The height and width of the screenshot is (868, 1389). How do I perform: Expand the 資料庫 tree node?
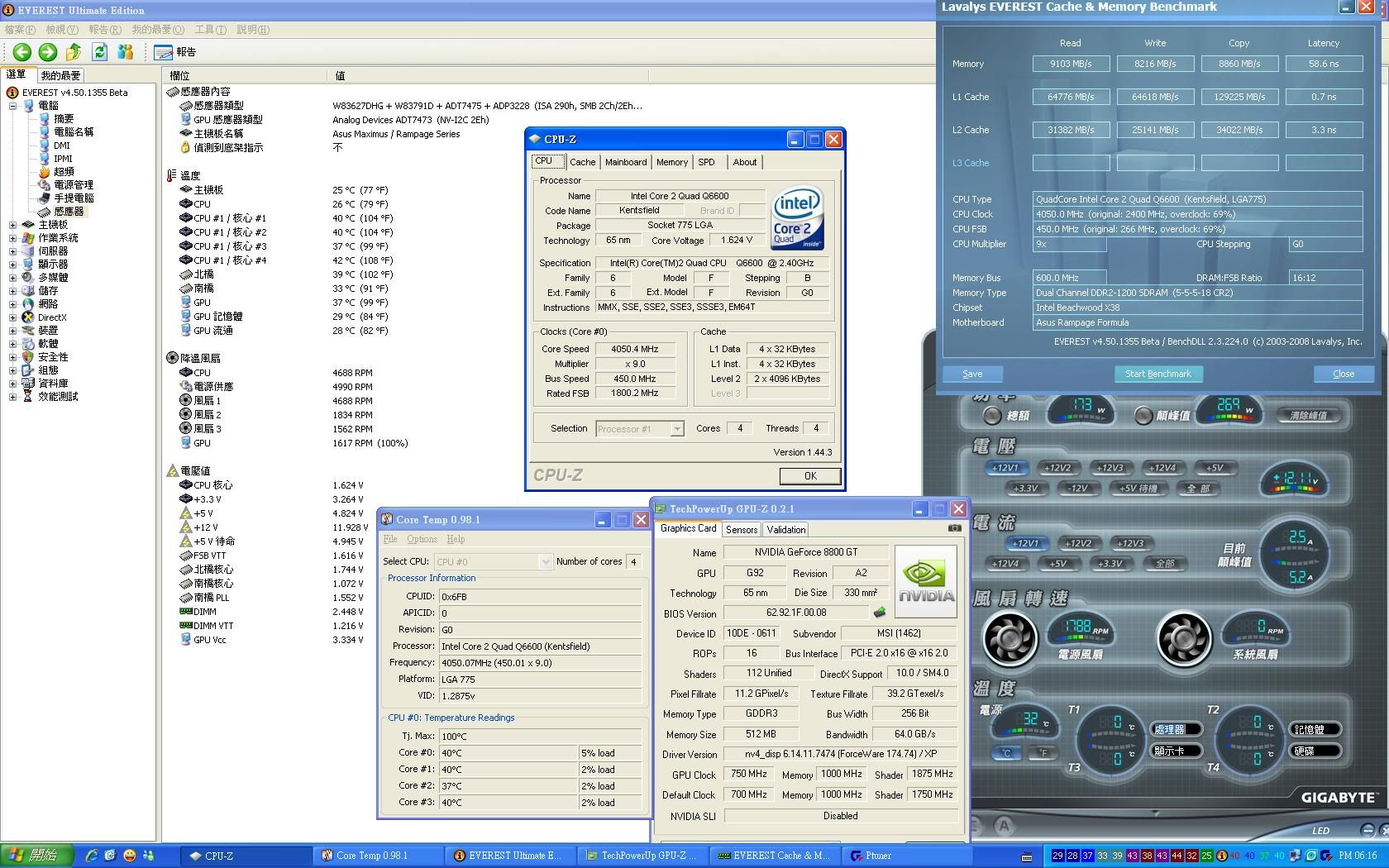[x=12, y=384]
